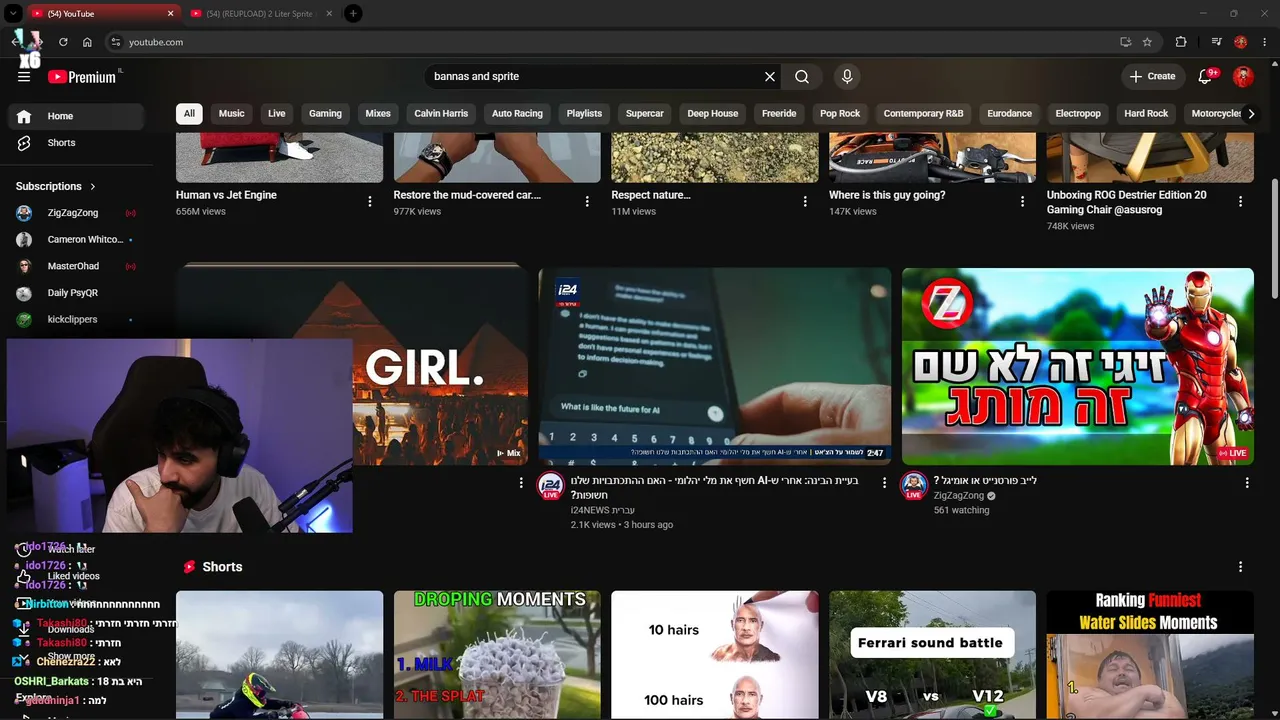Select the Calvin Harris category chip

coord(441,114)
